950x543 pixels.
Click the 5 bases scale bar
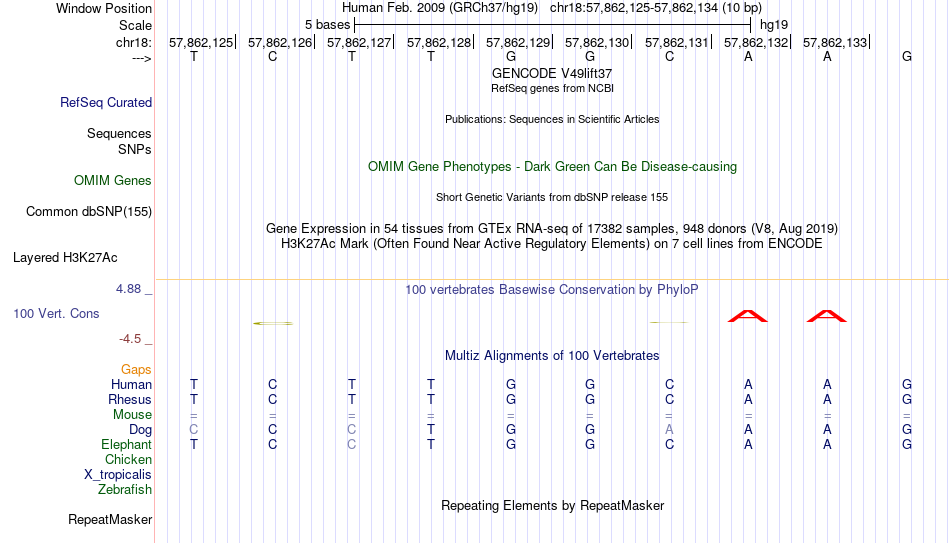[553, 25]
